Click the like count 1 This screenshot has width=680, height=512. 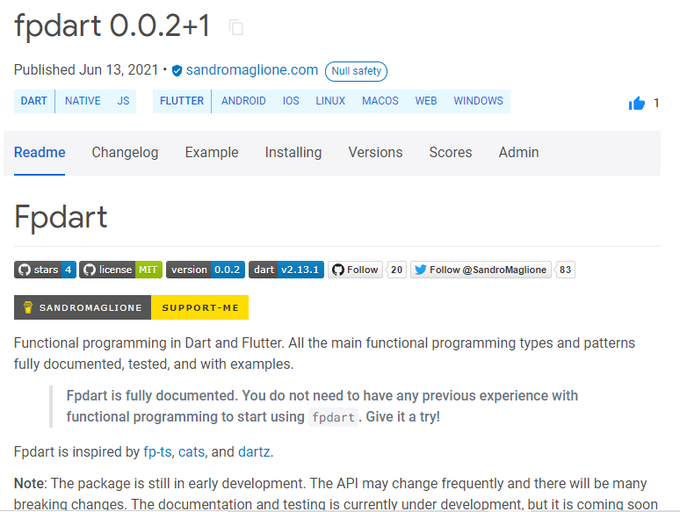coord(656,103)
